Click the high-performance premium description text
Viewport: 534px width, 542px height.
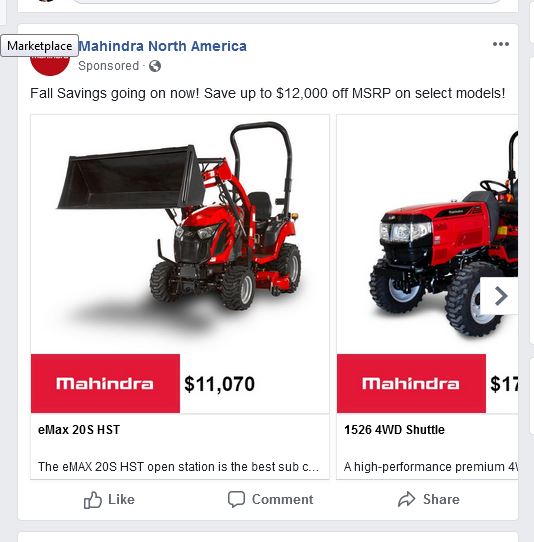431,467
